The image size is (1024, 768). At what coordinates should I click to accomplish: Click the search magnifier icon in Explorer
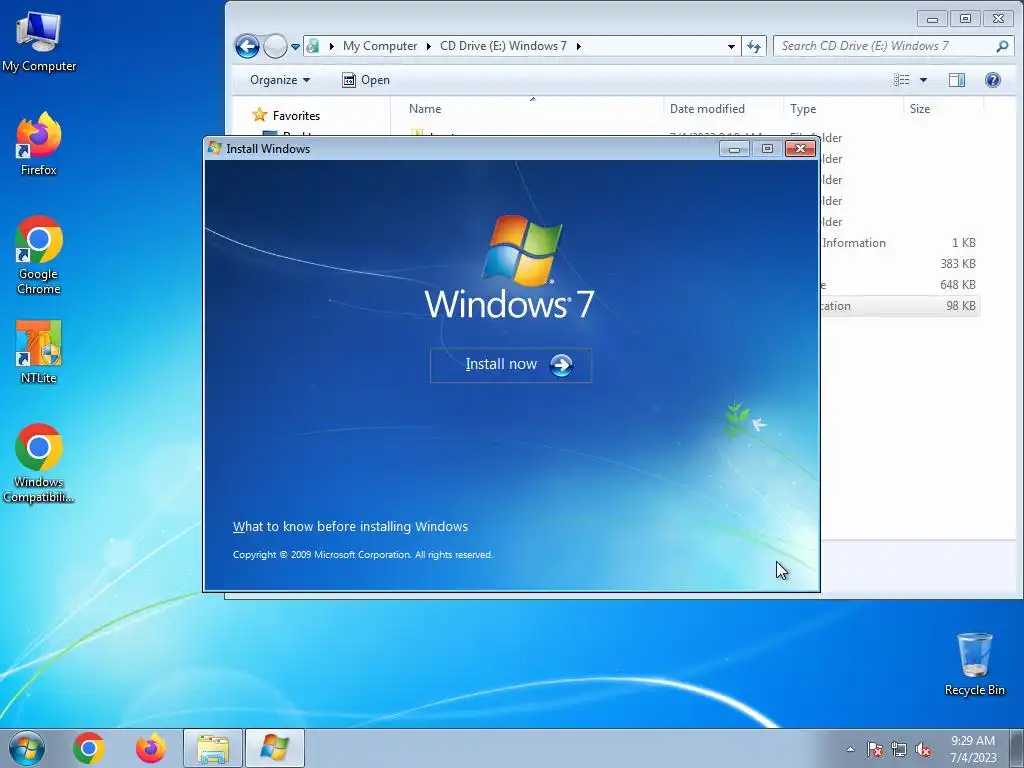(1002, 46)
